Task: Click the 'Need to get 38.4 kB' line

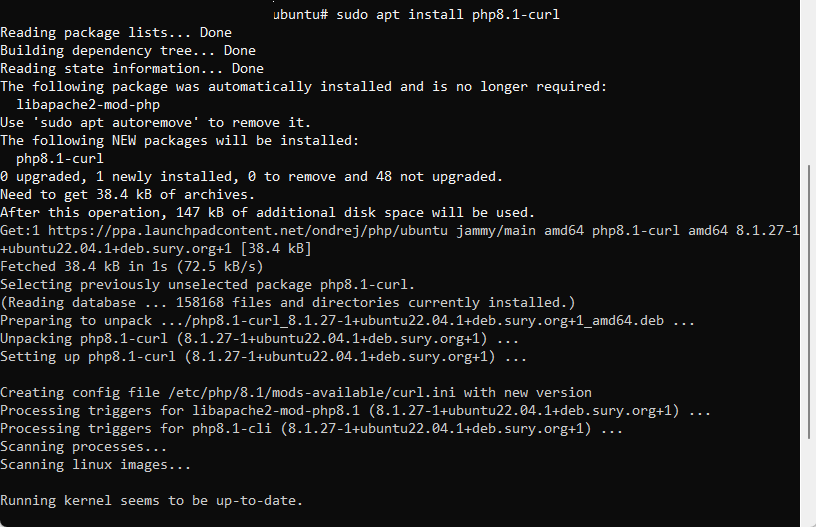Action: coord(128,195)
